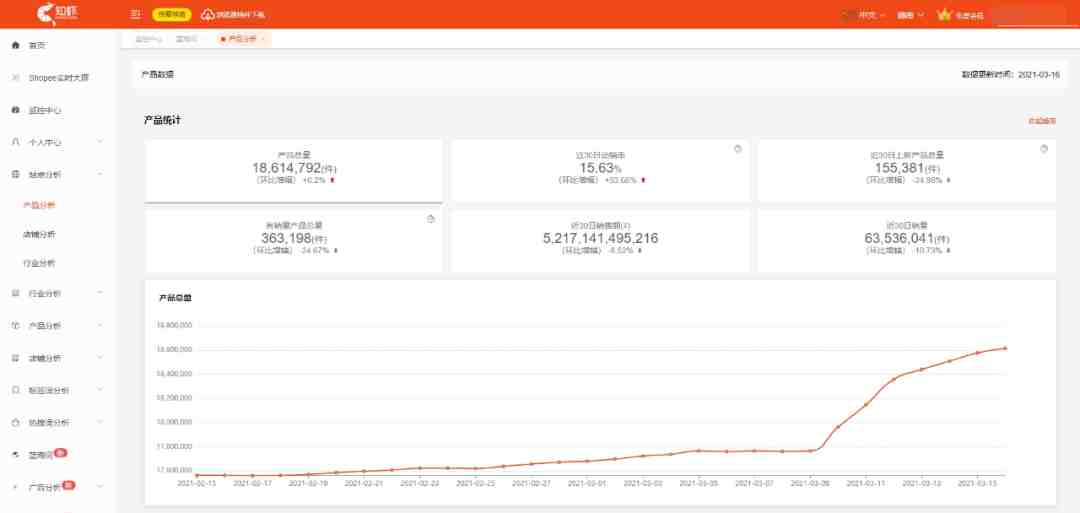Click info icon on 155,381 card
This screenshot has width=1080, height=513.
click(1043, 149)
